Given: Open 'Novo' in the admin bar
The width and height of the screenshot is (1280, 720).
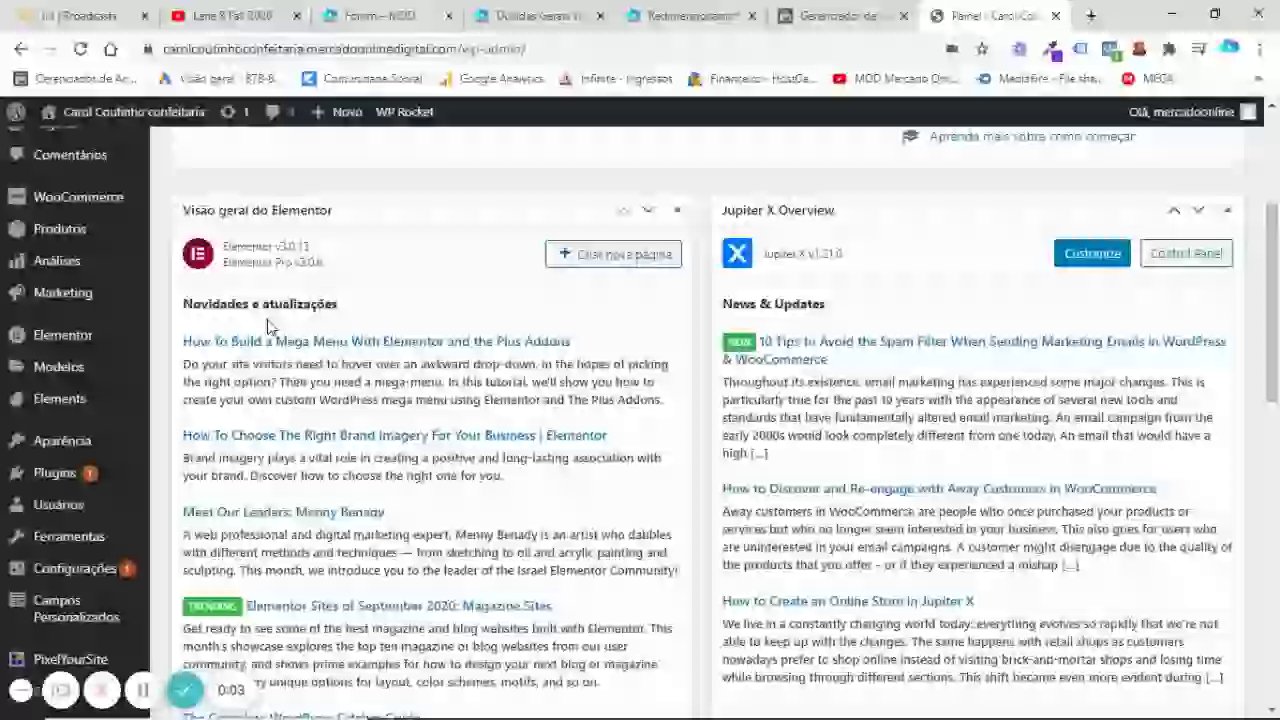Looking at the screenshot, I should tap(336, 112).
